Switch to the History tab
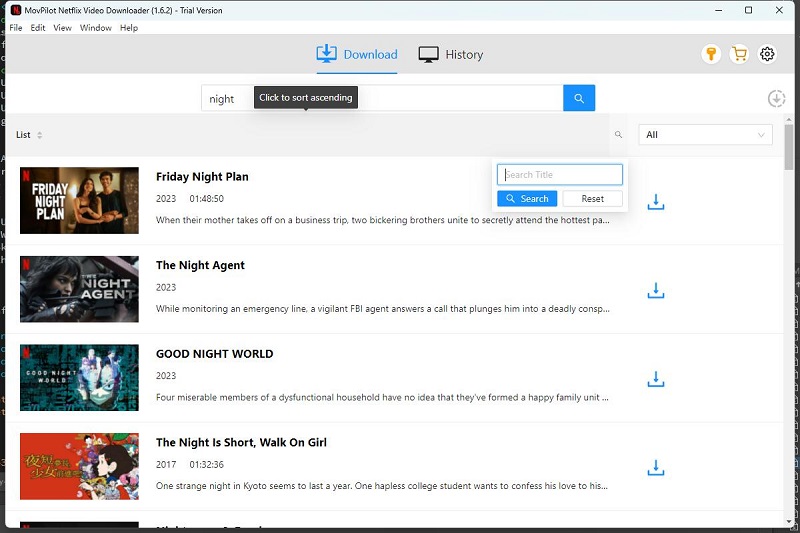 pos(451,55)
